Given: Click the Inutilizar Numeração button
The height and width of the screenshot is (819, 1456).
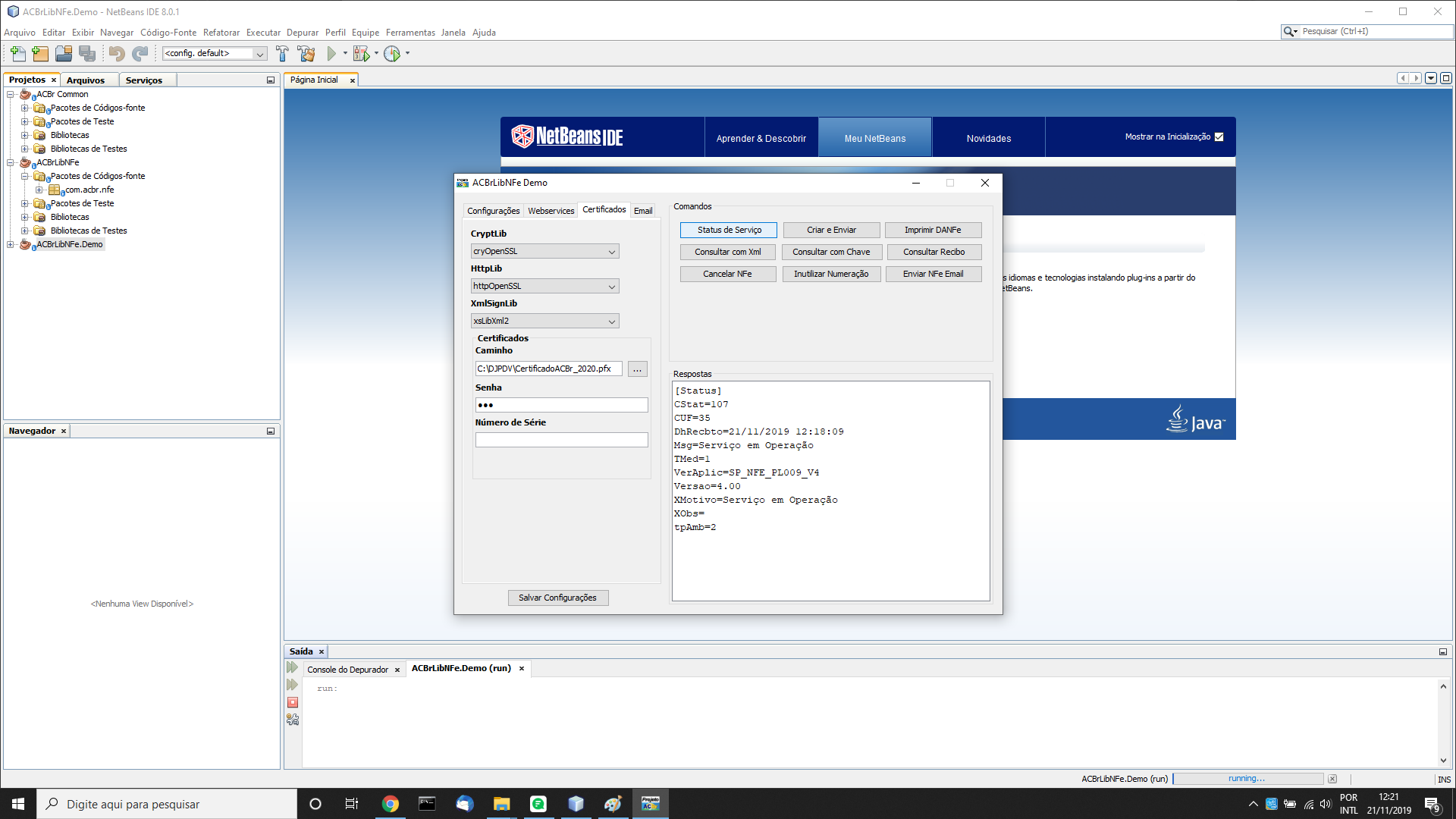Looking at the screenshot, I should 831,274.
